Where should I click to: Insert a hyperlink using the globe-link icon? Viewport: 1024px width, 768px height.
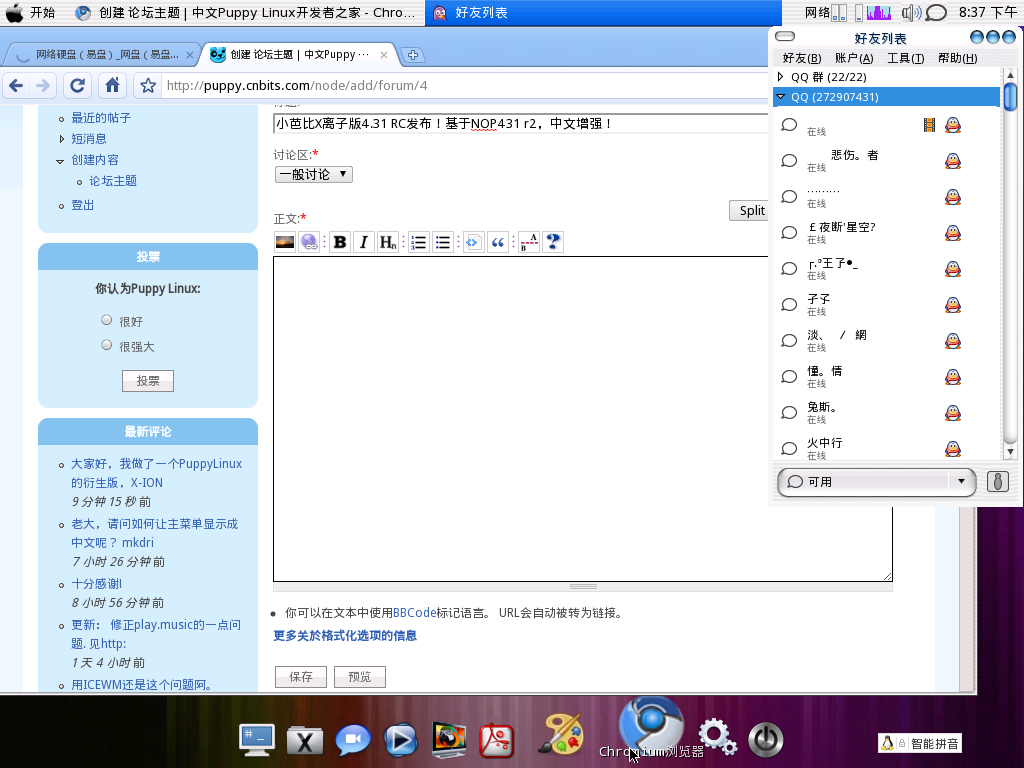310,242
